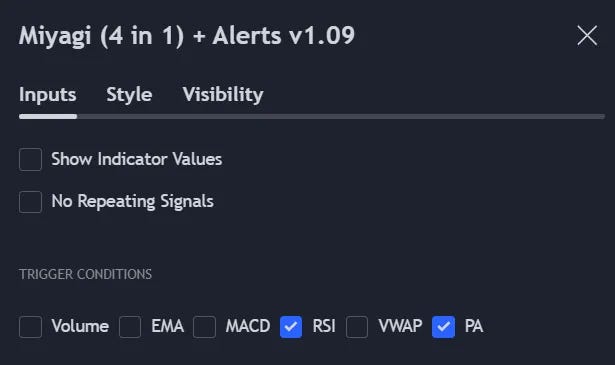Click the 'EMA' text label
Screen dimensions: 615x365
tap(167, 326)
